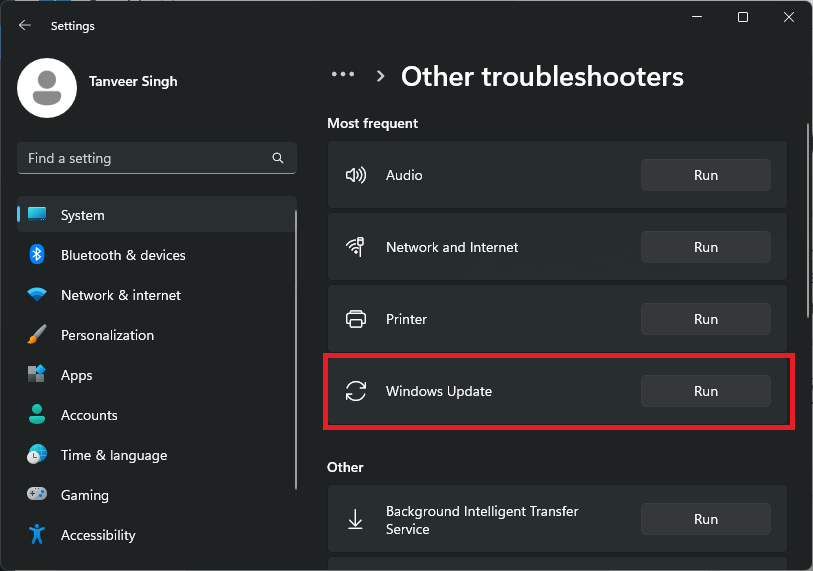Minimize the Settings window
Viewport: 813px width, 571px height.
pyautogui.click(x=697, y=17)
